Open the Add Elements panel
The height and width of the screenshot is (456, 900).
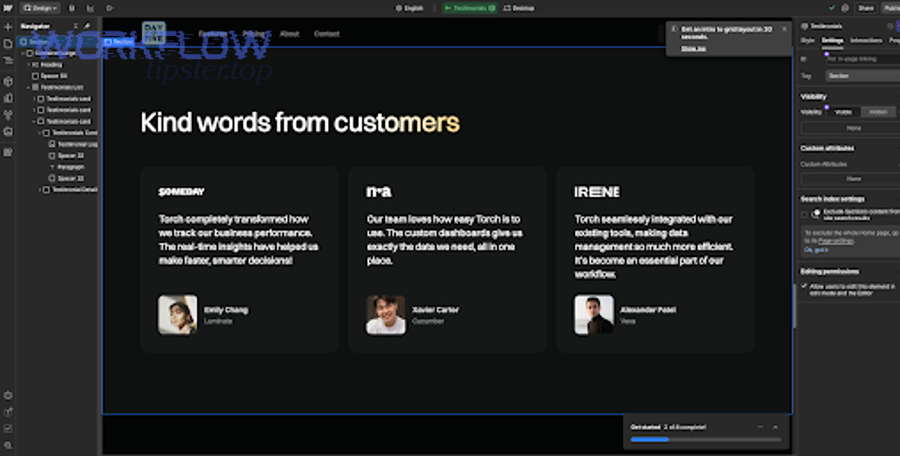pos(8,26)
